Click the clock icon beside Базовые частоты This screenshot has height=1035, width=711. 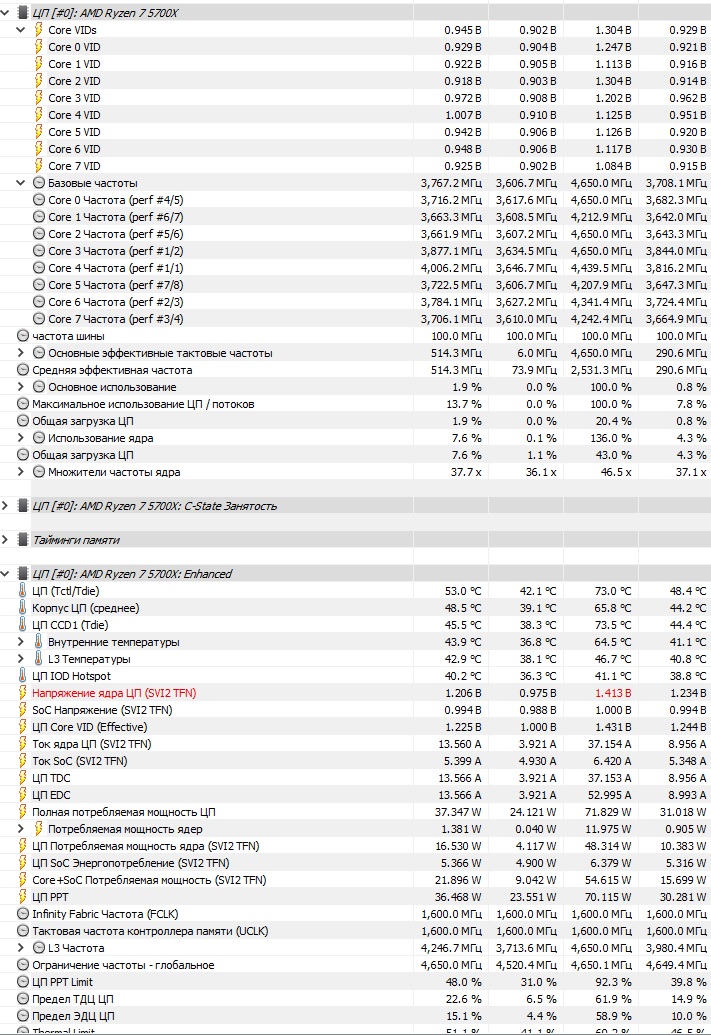coord(39,183)
